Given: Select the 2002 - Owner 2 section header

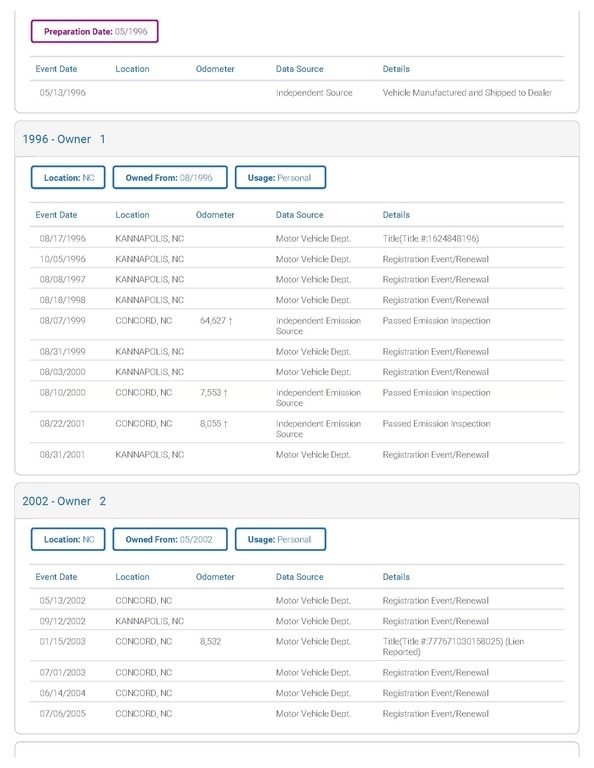Looking at the screenshot, I should coord(297,501).
